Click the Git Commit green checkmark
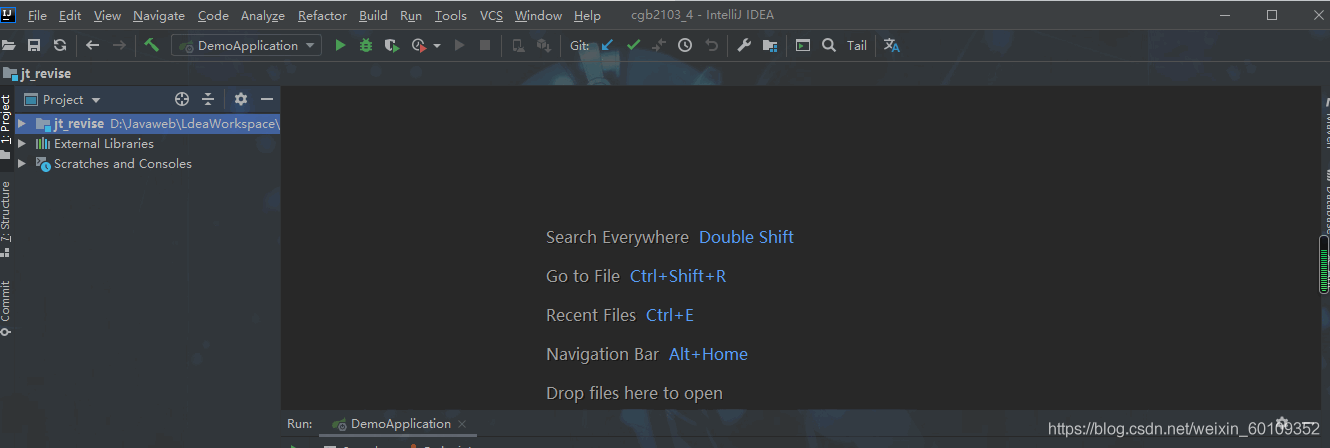Image resolution: width=1330 pixels, height=448 pixels. (633, 45)
